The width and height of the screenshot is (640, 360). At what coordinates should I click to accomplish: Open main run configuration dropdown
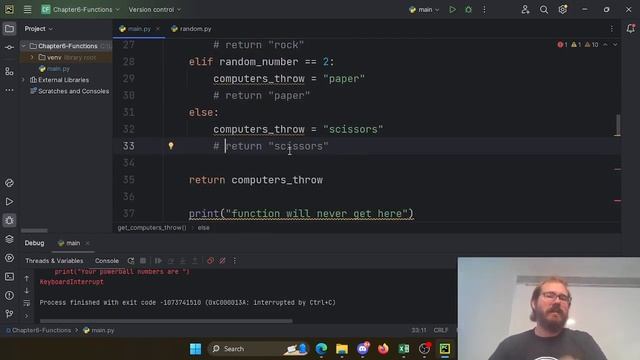tap(424, 9)
